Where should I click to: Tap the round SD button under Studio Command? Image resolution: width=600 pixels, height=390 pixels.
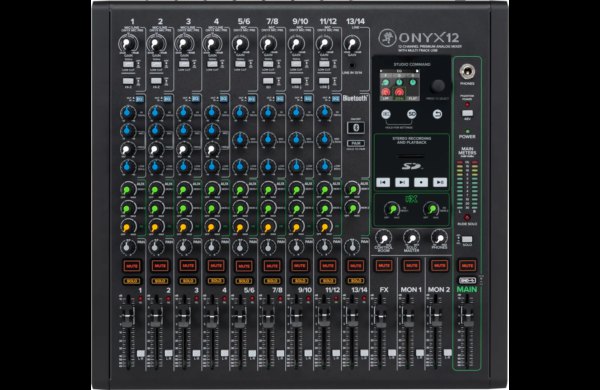(411, 114)
